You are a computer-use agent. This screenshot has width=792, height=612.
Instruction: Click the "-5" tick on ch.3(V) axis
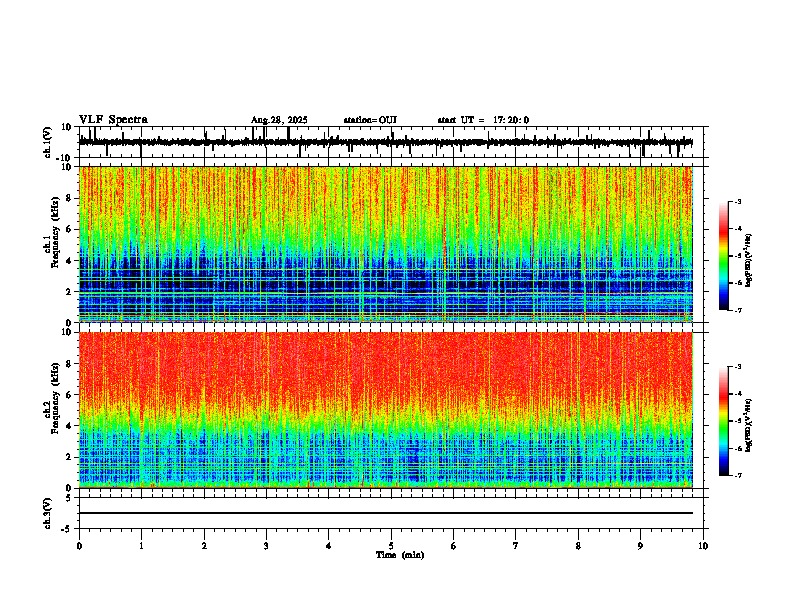coord(67,529)
